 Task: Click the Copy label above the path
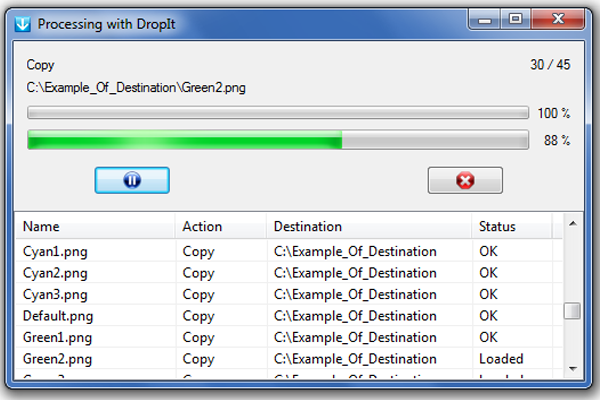point(40,65)
